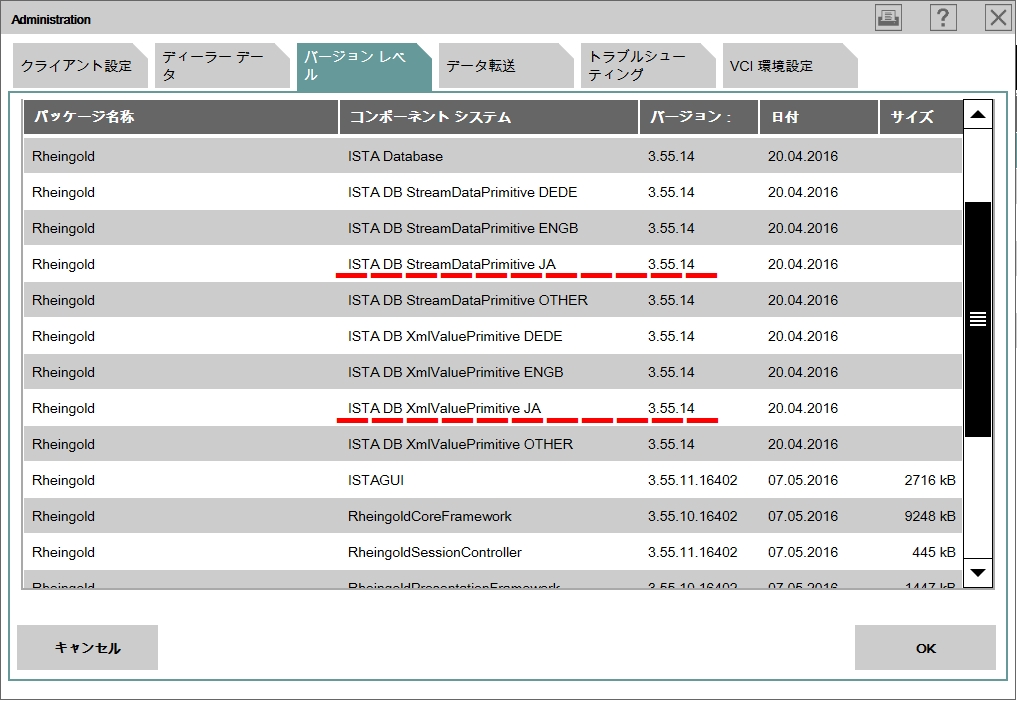
Task: Click the バージョン column header
Action: point(699,117)
